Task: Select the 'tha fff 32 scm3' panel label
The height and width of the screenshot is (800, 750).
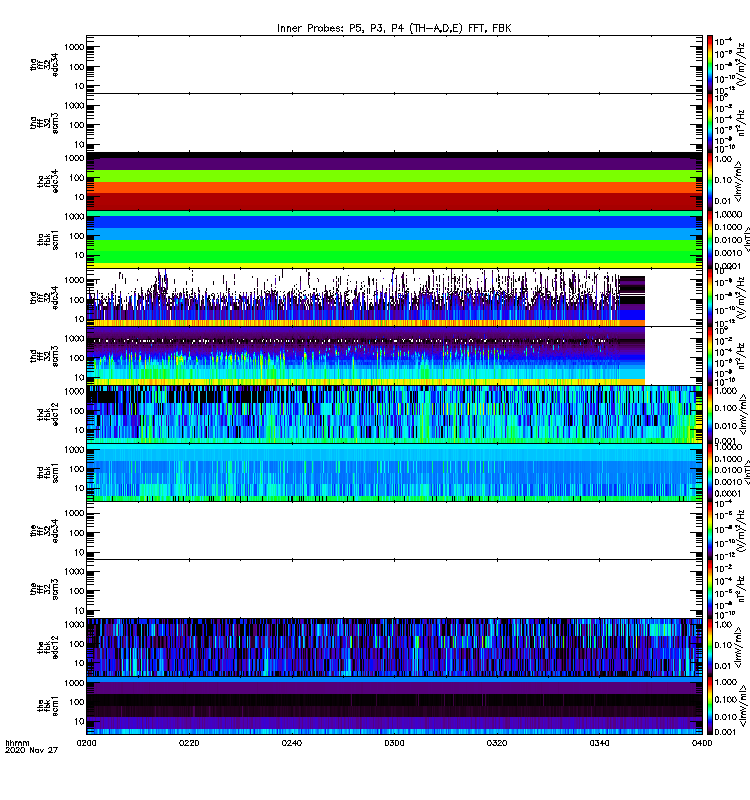Action: (44, 123)
